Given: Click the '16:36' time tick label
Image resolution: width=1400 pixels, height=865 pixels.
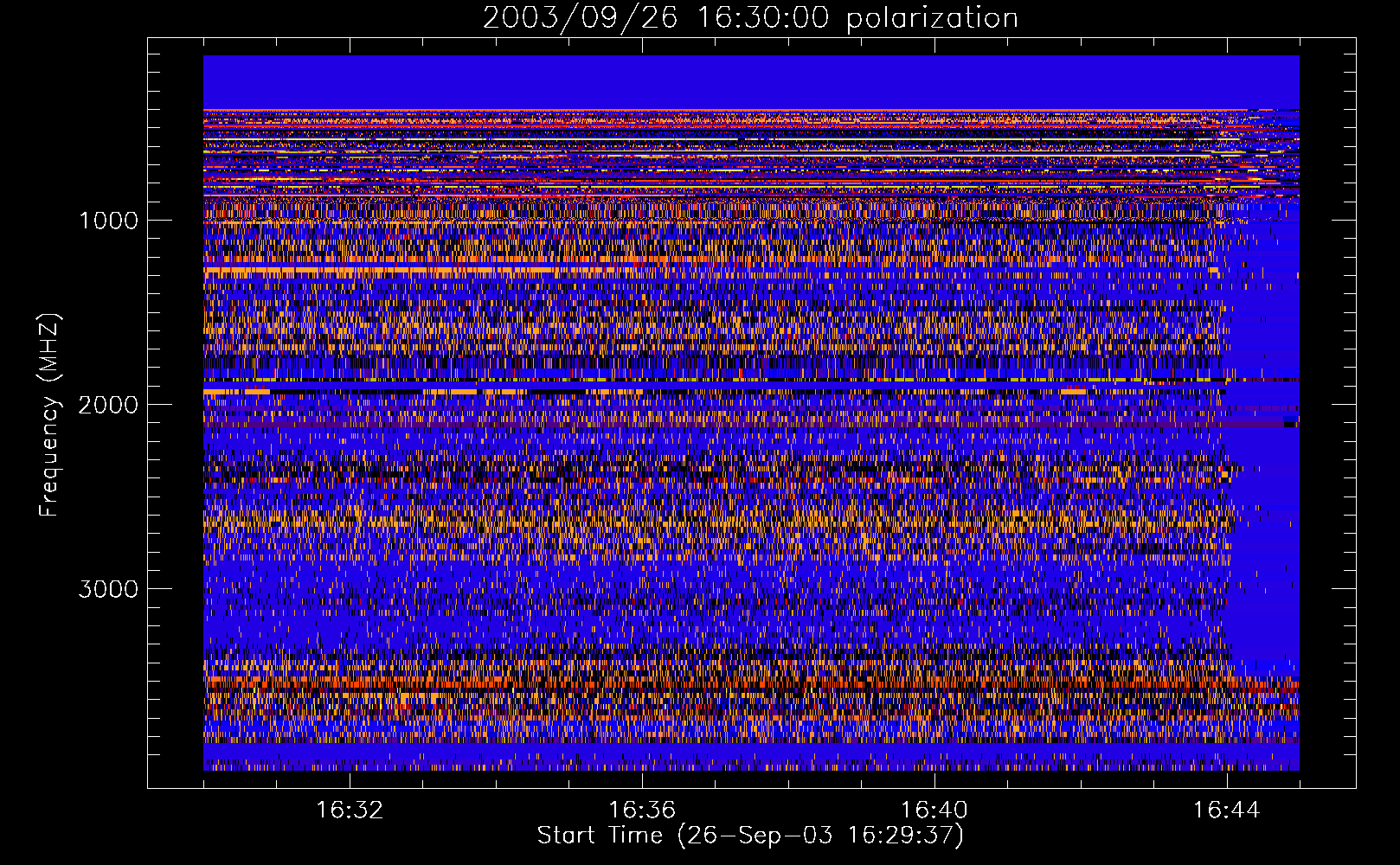Looking at the screenshot, I should click(x=642, y=811).
